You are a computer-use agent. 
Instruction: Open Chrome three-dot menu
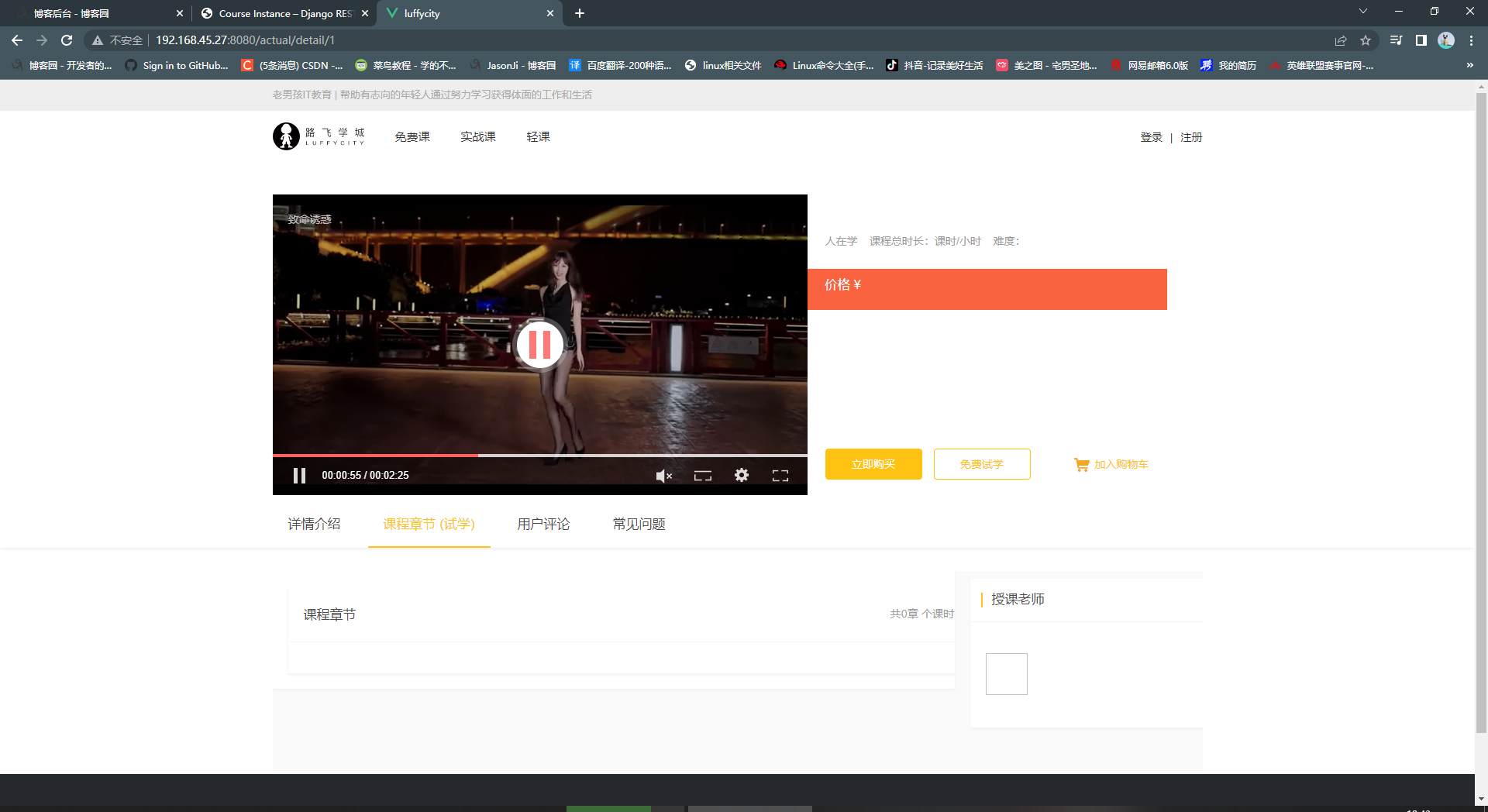1471,40
